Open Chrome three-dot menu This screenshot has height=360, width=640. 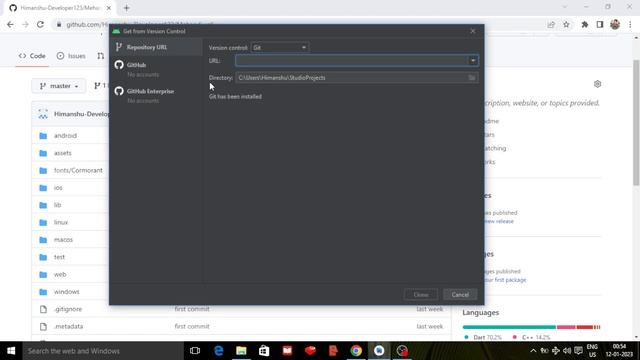coord(630,24)
